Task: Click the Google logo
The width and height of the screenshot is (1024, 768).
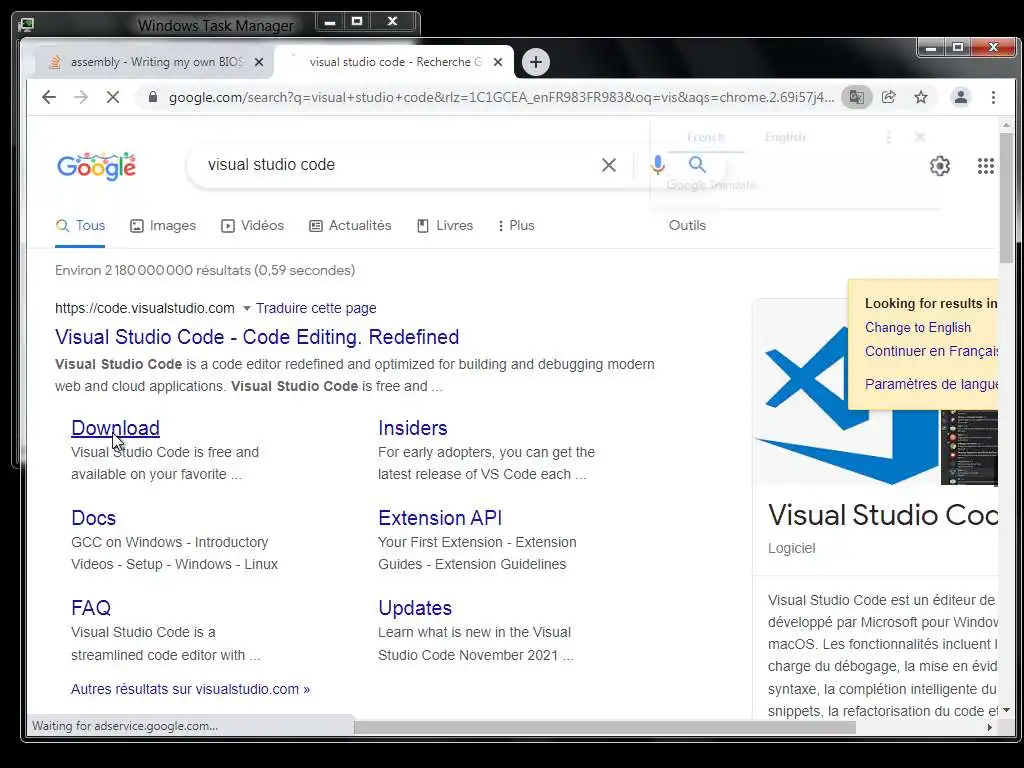Action: (x=97, y=167)
